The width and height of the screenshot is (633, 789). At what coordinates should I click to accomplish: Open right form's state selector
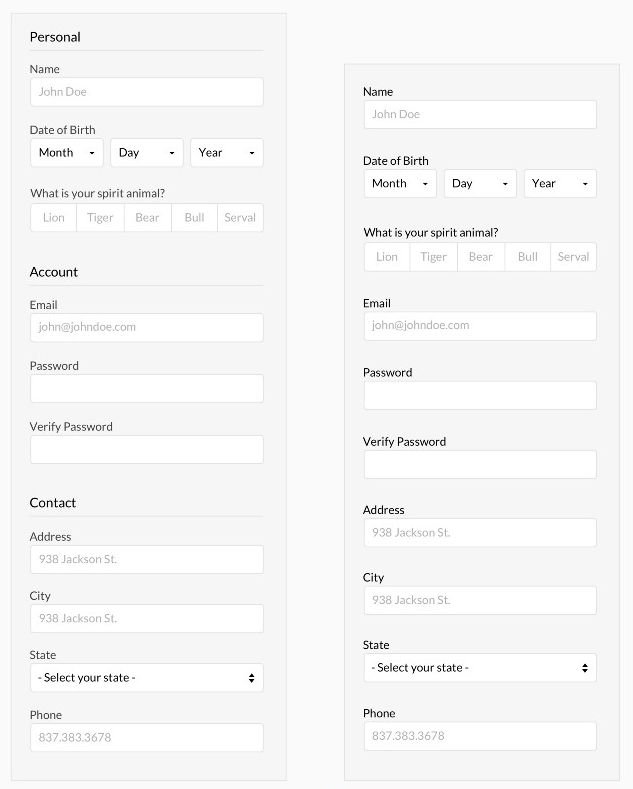coord(480,668)
